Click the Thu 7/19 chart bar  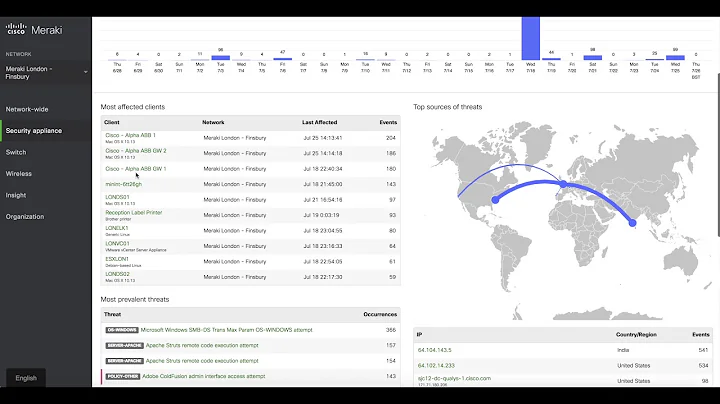(551, 59)
